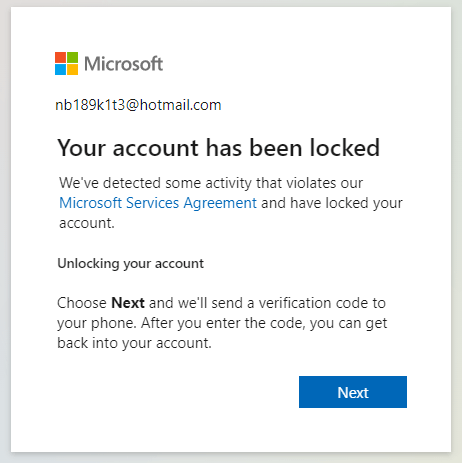This screenshot has height=463, width=462.
Task: Click the word 'Choose' in the instructions
Action: [x=82, y=303]
